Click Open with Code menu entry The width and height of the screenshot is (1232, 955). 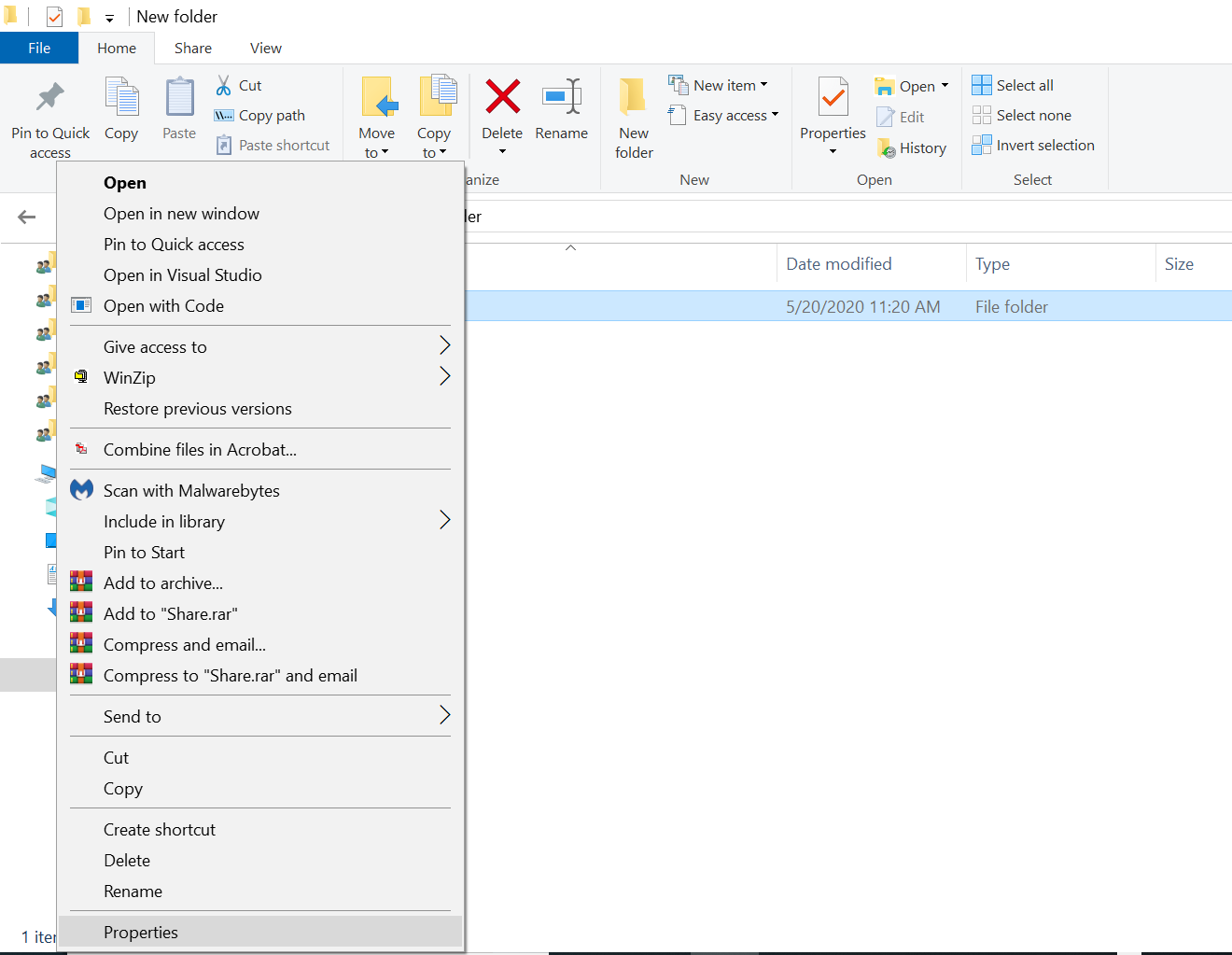pyautogui.click(x=163, y=306)
